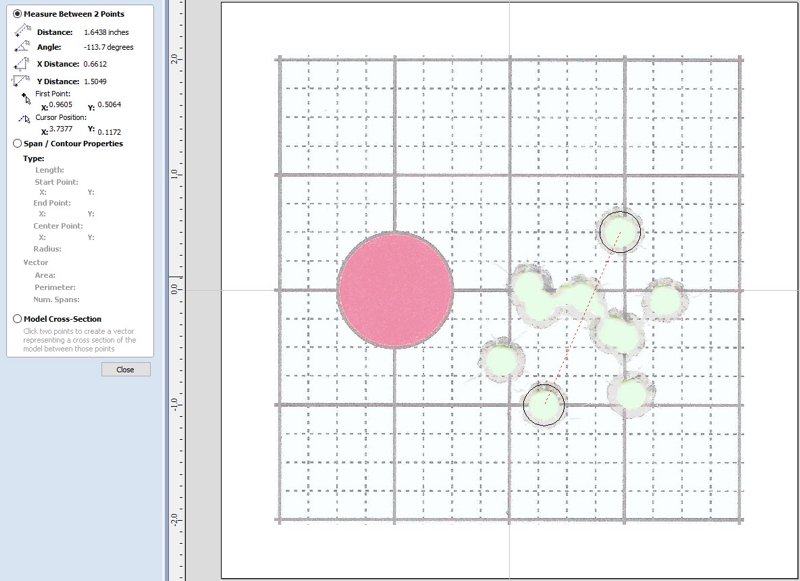The height and width of the screenshot is (581, 800).
Task: Click the Model Cross-Section help text
Action: coord(80,340)
